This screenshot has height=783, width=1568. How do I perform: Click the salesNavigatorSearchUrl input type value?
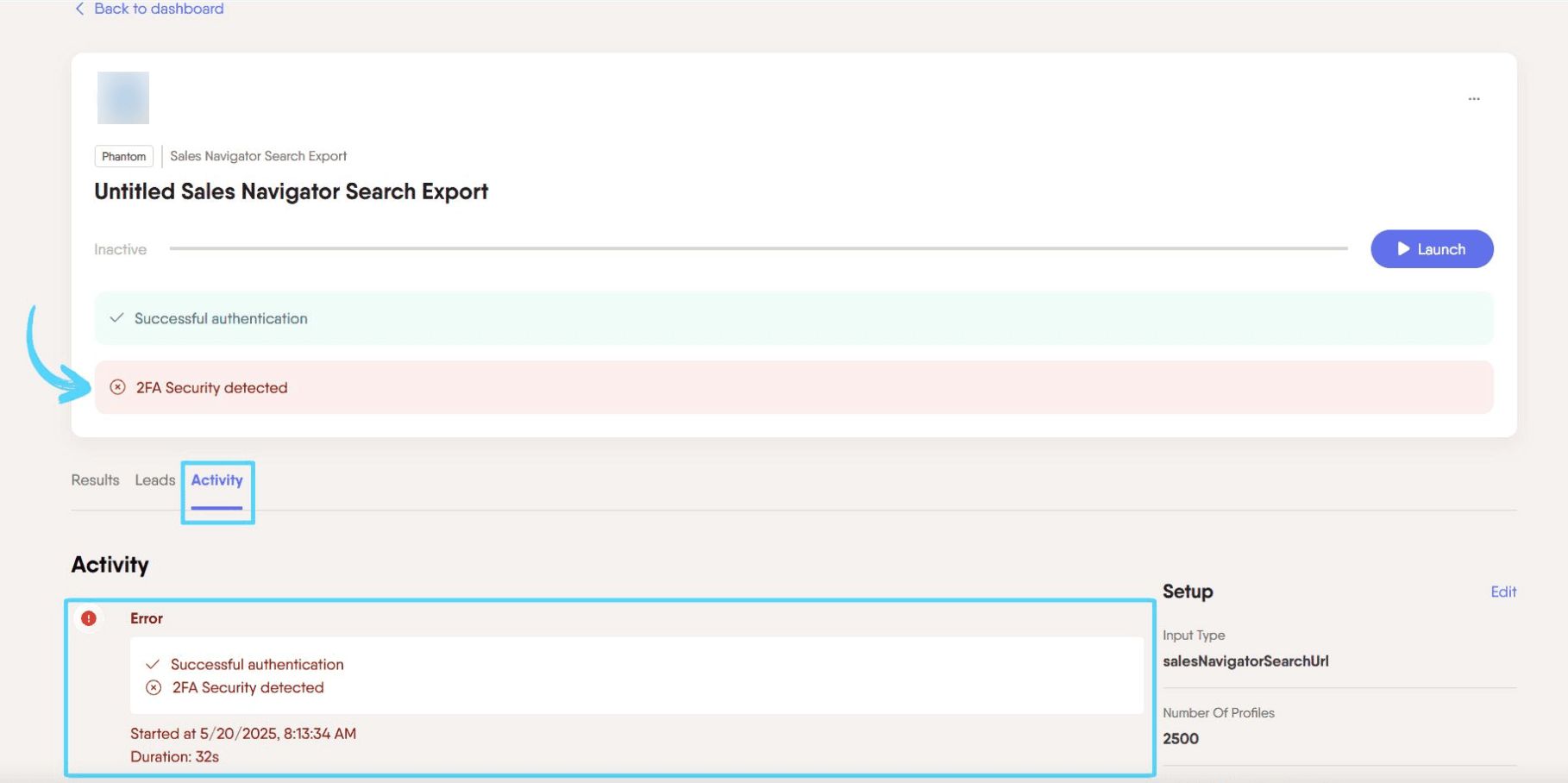pos(1245,661)
